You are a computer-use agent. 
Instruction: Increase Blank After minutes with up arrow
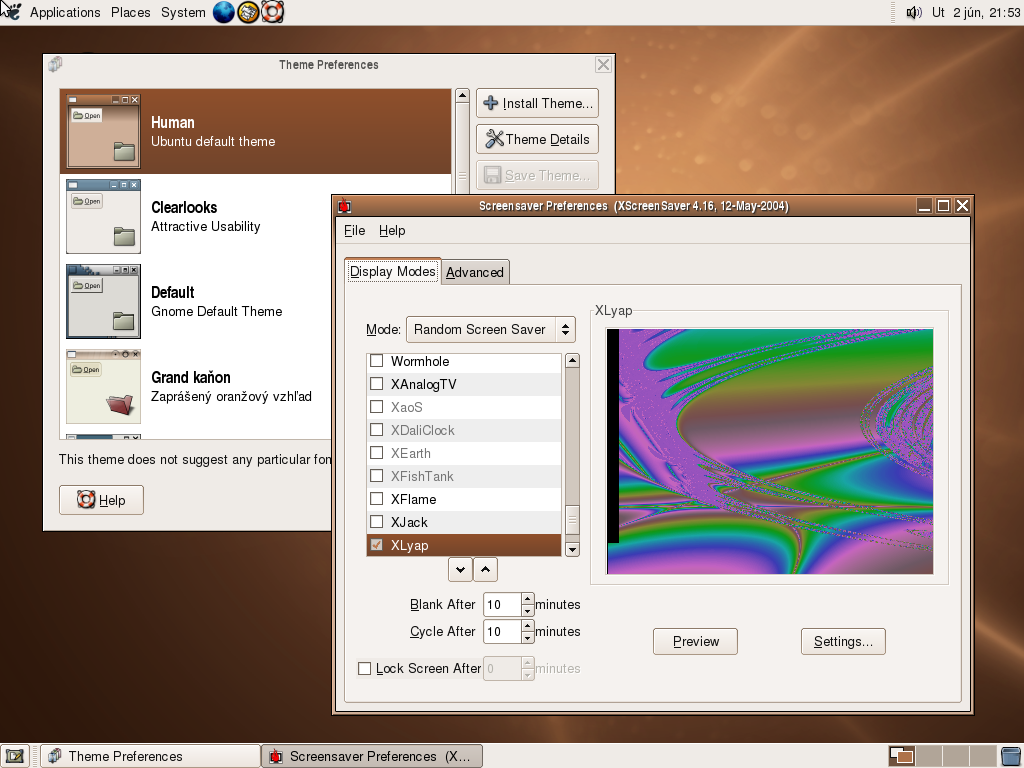(x=528, y=599)
